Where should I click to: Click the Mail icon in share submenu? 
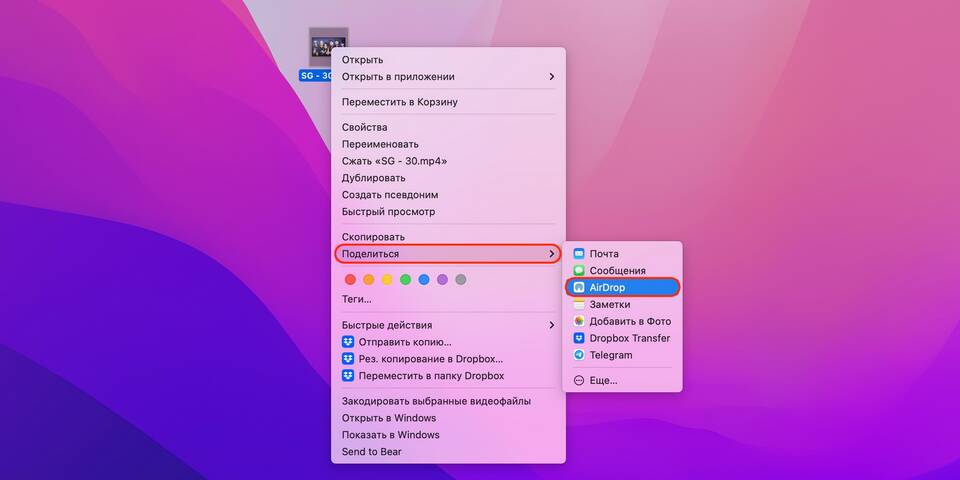(x=579, y=253)
